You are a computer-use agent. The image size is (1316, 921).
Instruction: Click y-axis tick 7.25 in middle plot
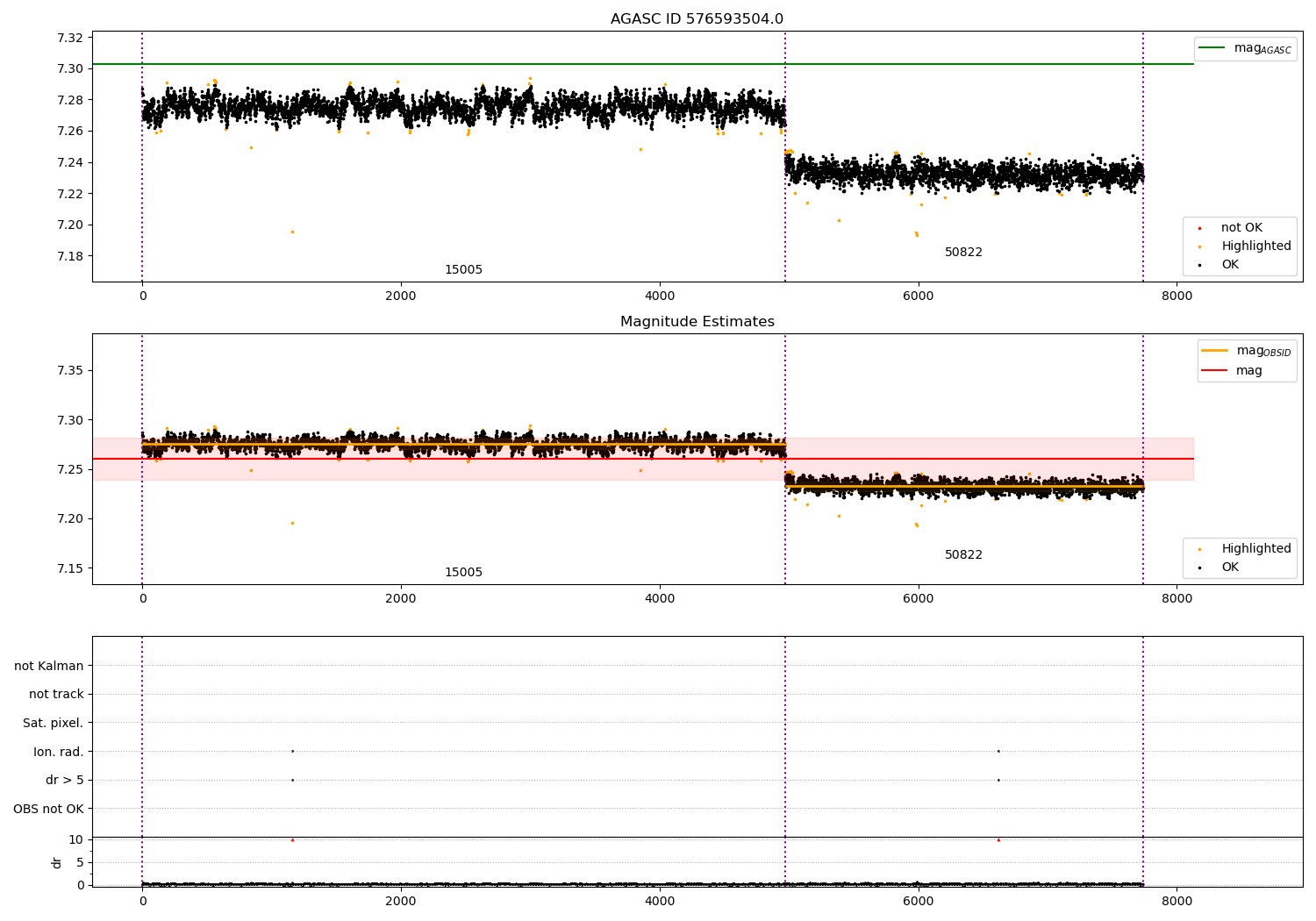69,470
